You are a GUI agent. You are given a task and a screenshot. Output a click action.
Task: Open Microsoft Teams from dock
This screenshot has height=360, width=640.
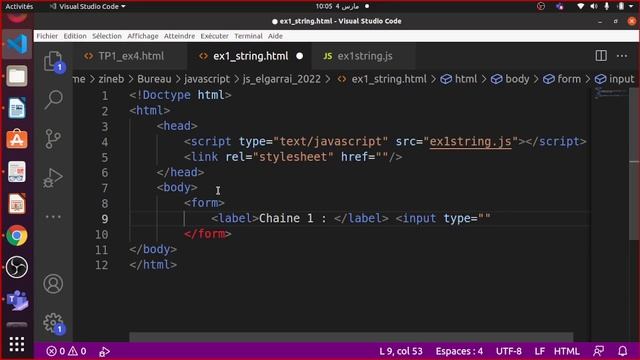[x=17, y=300]
